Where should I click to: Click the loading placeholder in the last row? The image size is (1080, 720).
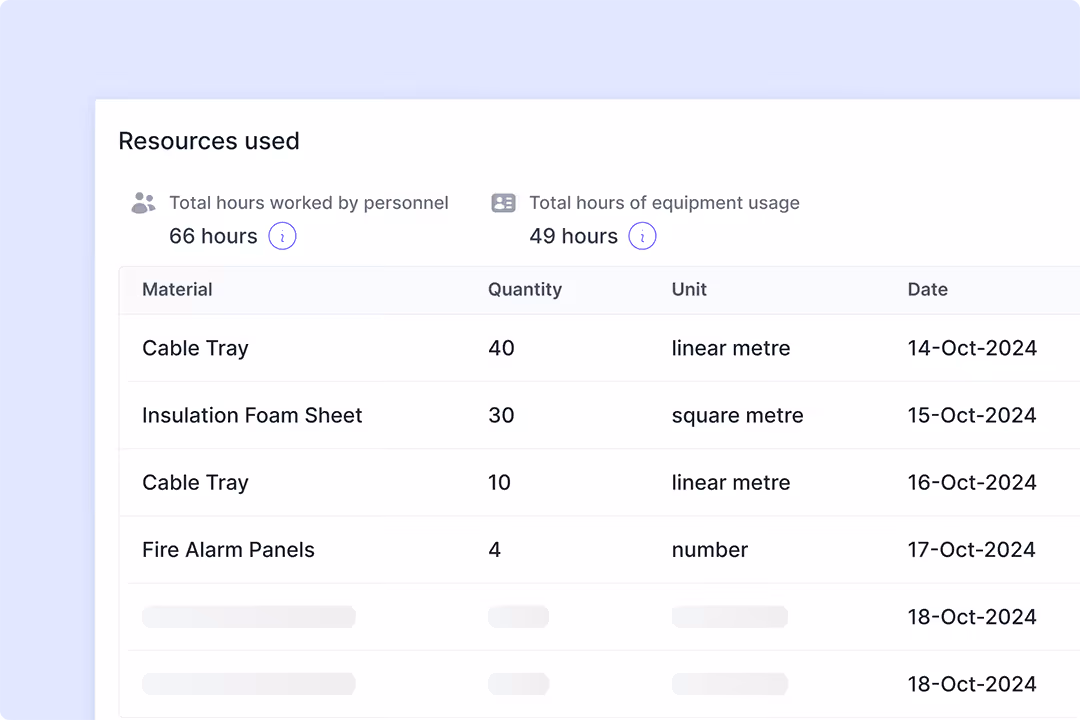tap(248, 684)
